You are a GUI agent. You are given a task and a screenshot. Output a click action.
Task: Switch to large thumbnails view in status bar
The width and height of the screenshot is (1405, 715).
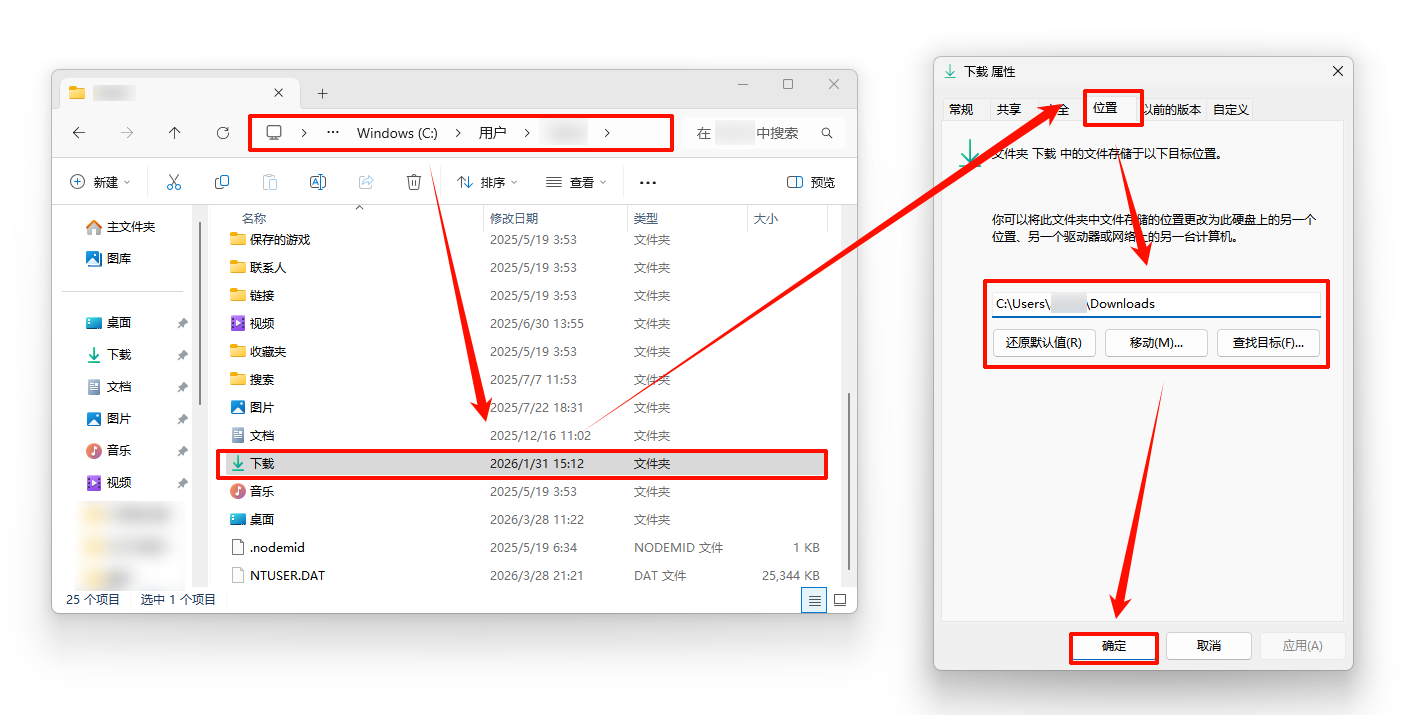[x=840, y=599]
